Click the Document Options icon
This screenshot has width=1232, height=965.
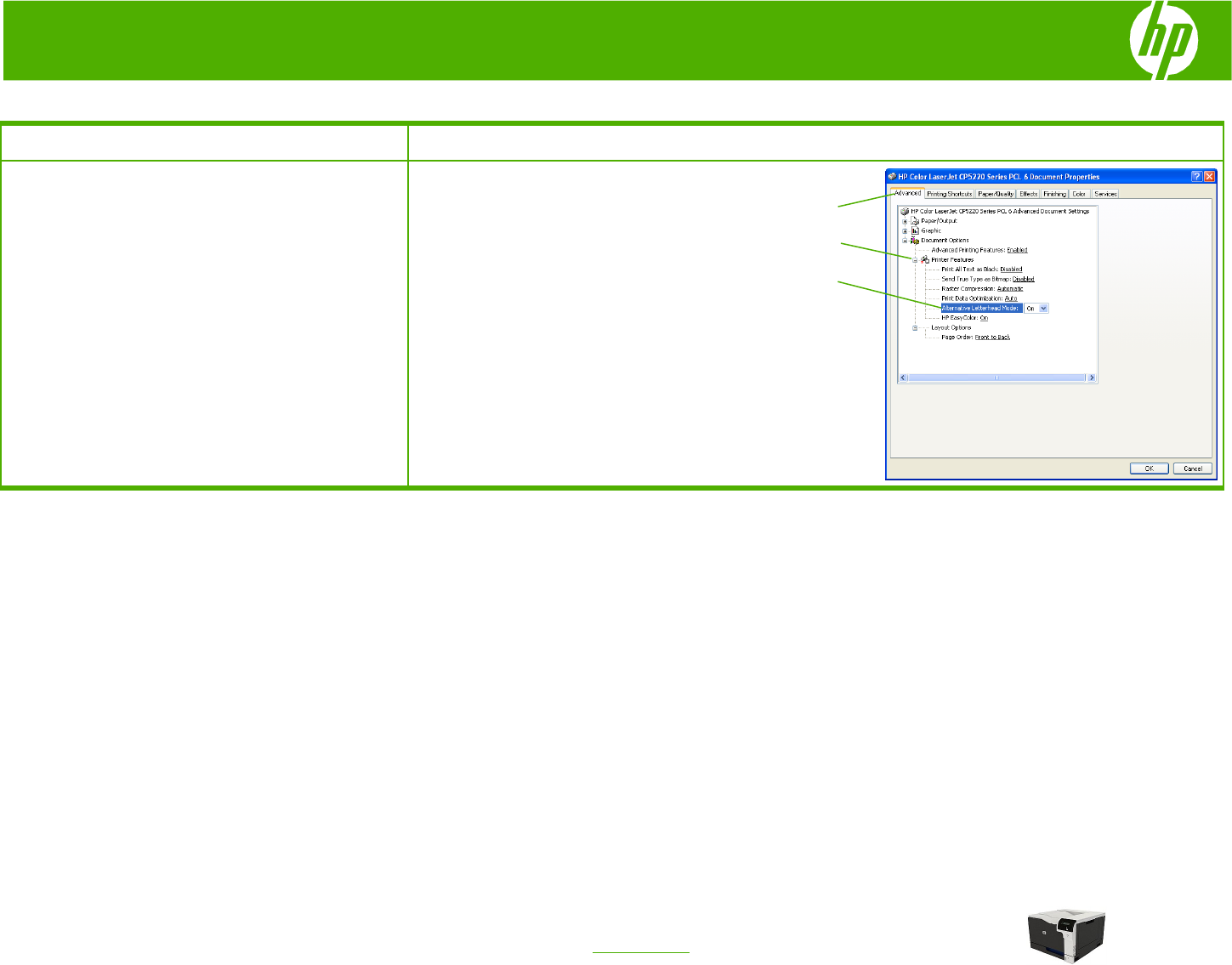(915, 240)
